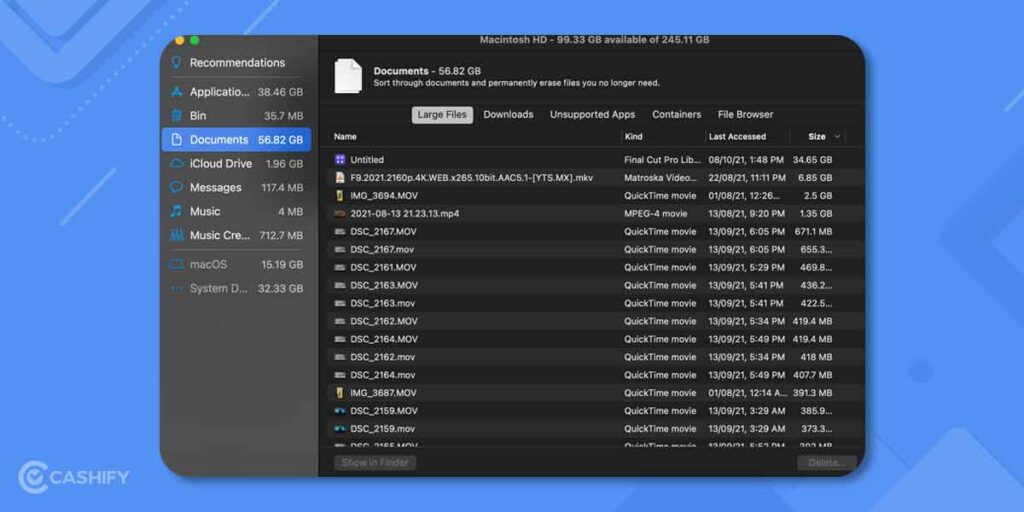Select the F9.2021.2160p.4K.WEB mkv file name
This screenshot has height=512, width=1024.
(472, 178)
